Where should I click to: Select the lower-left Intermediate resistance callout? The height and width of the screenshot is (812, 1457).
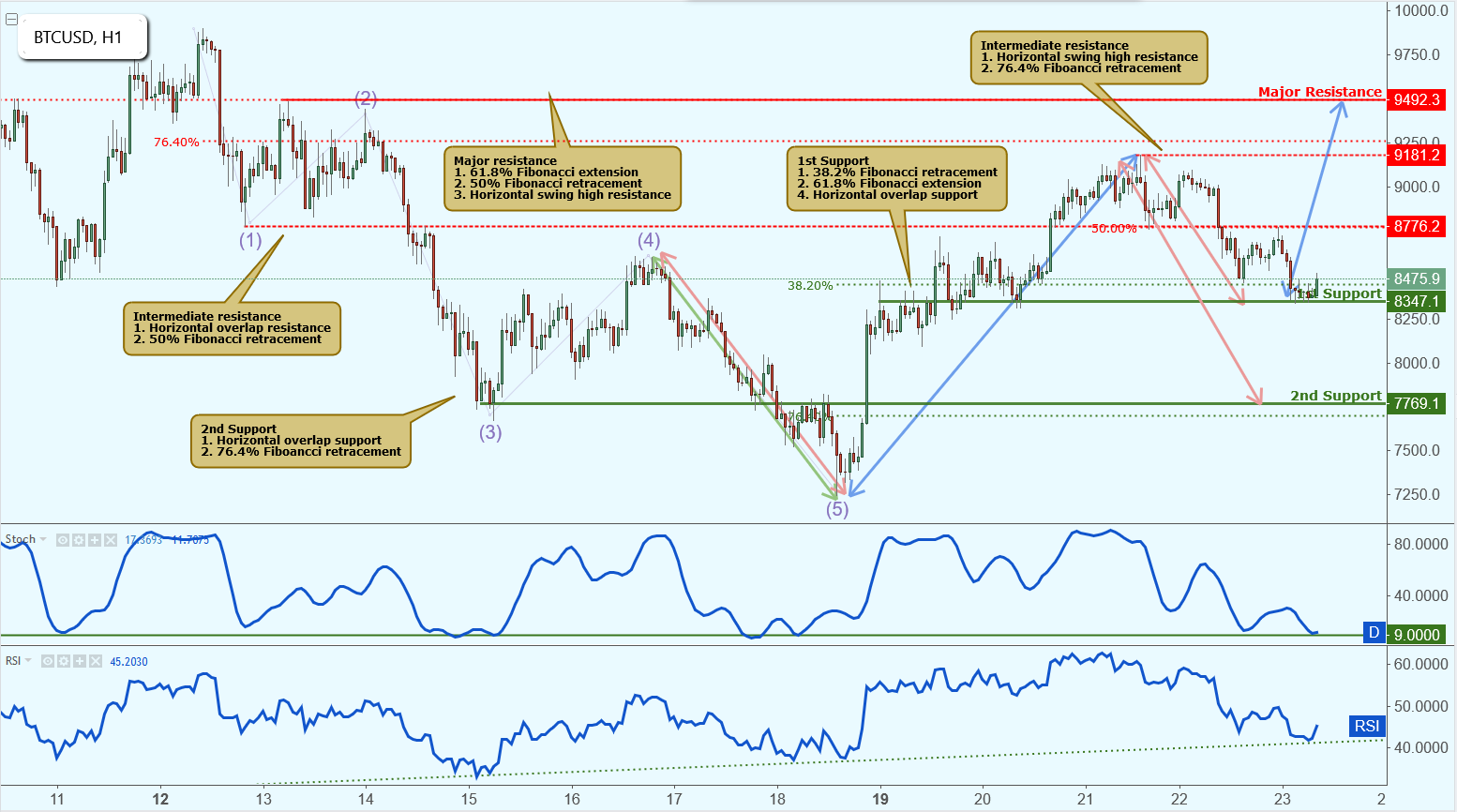(232, 328)
